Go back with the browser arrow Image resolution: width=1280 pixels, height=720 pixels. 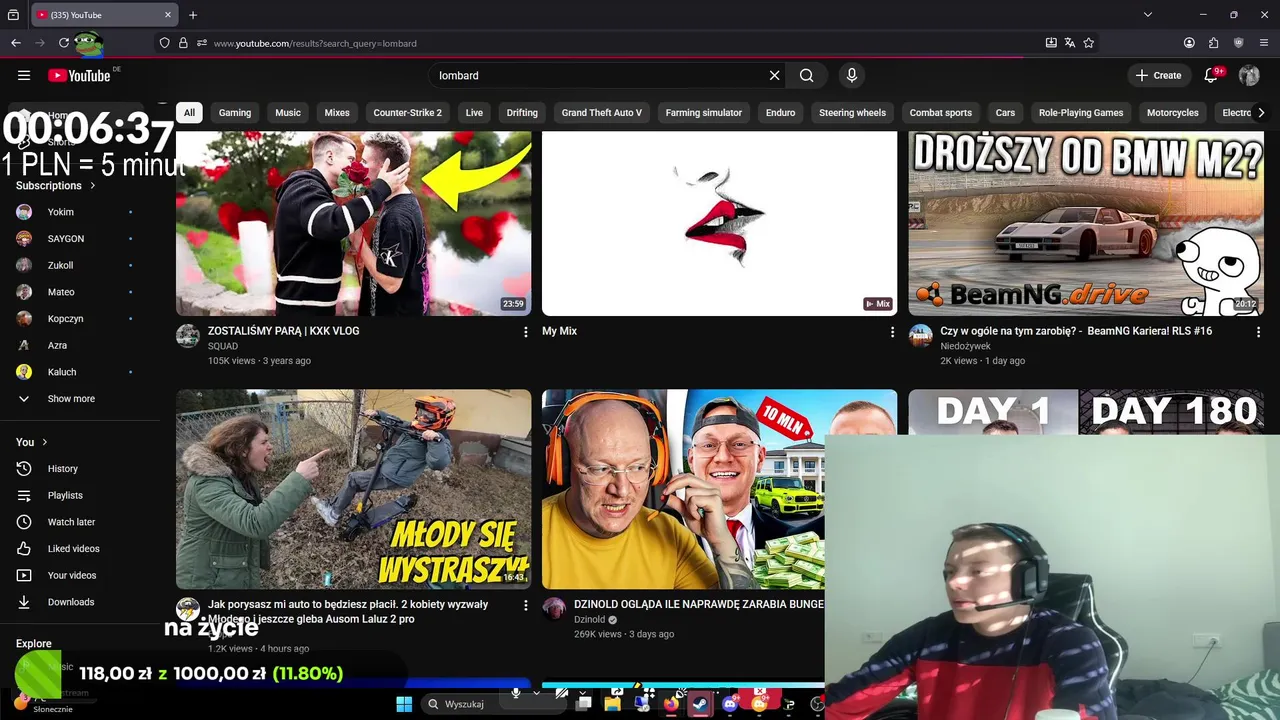coord(15,43)
